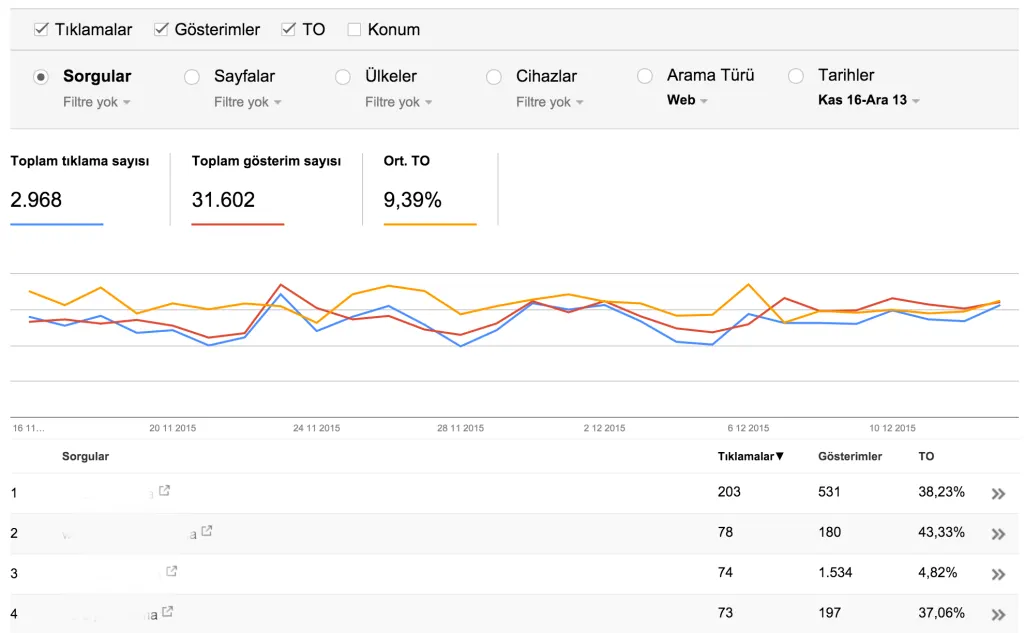
Task: Open the 'Kas 16-Ara 13' date range dropdown
Action: [869, 100]
